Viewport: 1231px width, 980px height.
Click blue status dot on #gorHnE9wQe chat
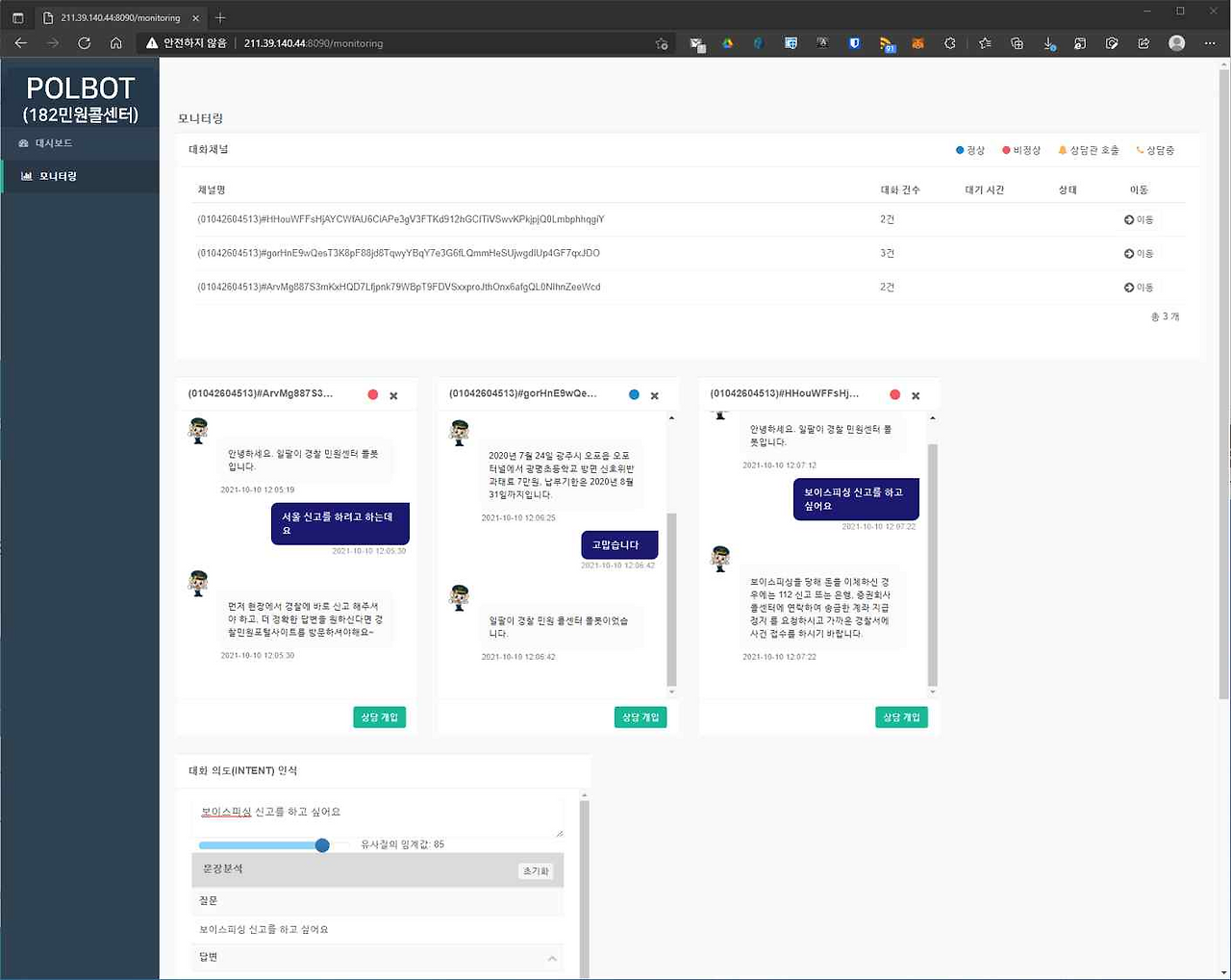pos(634,394)
